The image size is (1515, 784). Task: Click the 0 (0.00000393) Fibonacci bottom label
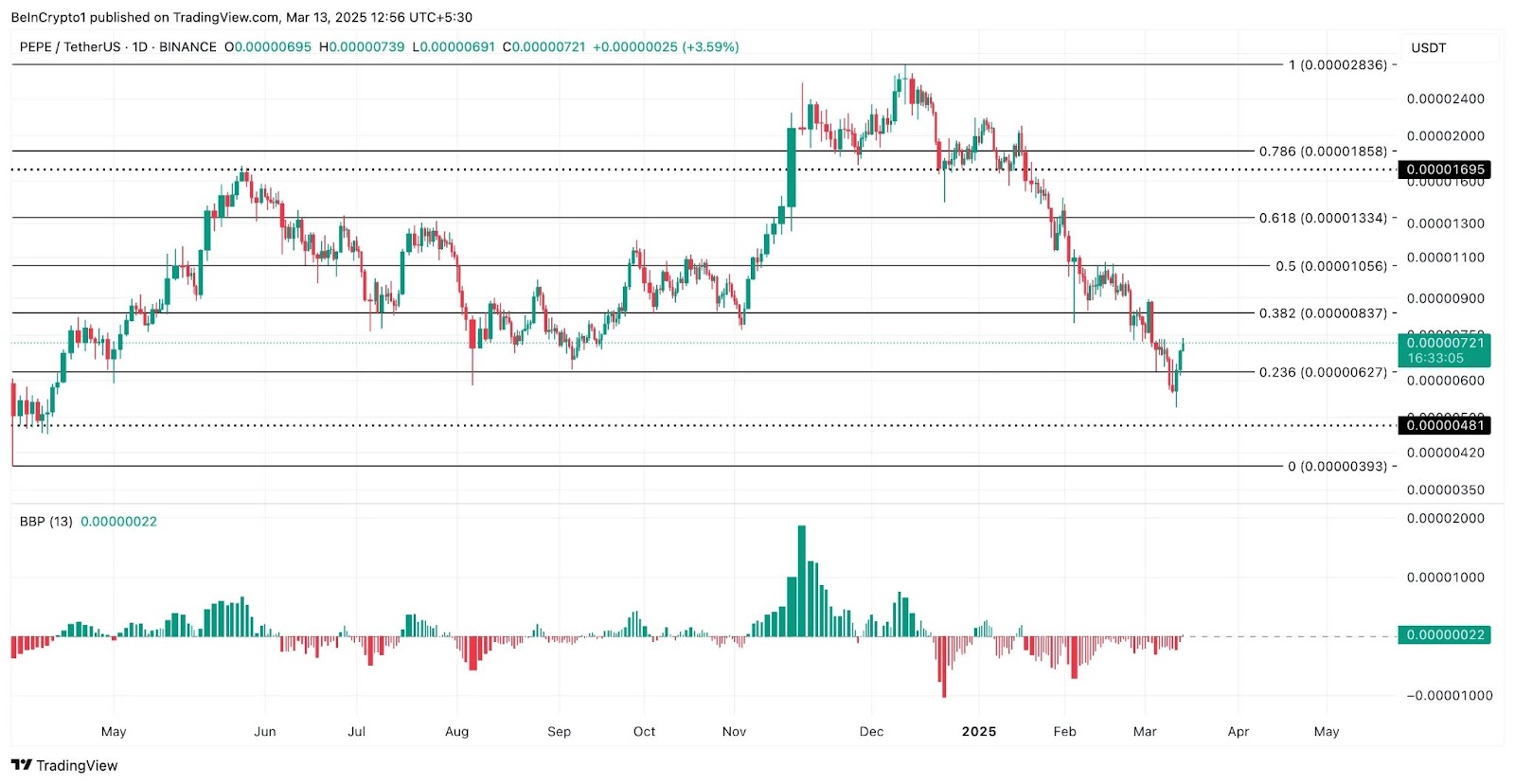[1338, 466]
